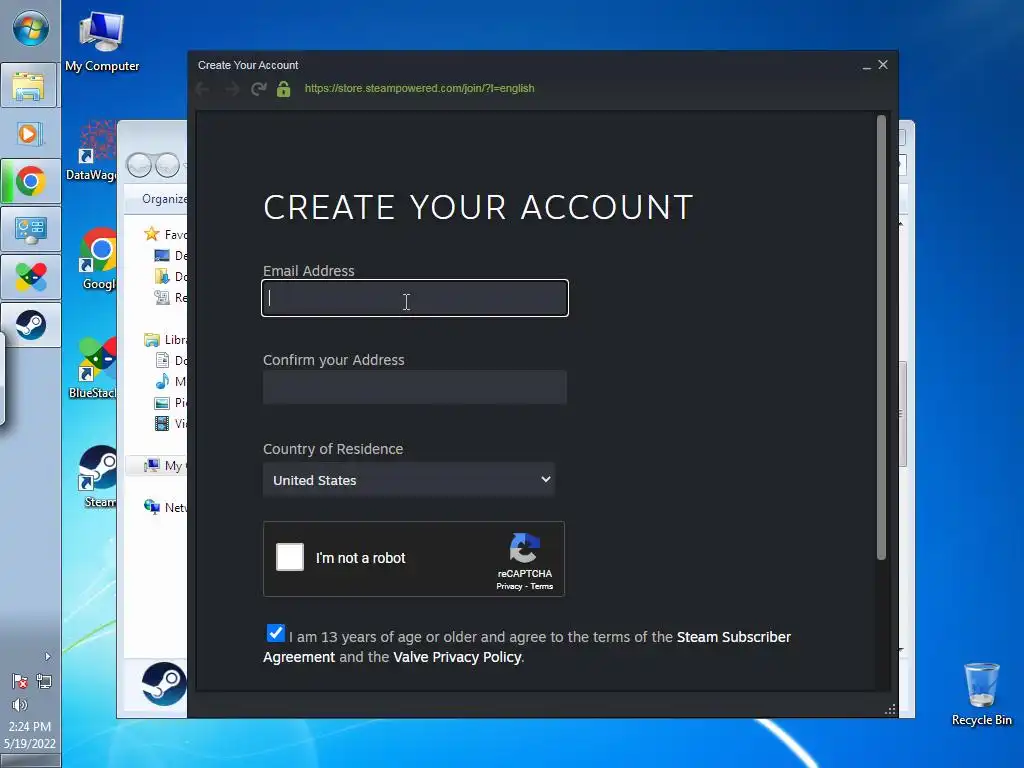Open the My Computer desktop icon
The image size is (1024, 768).
102,42
